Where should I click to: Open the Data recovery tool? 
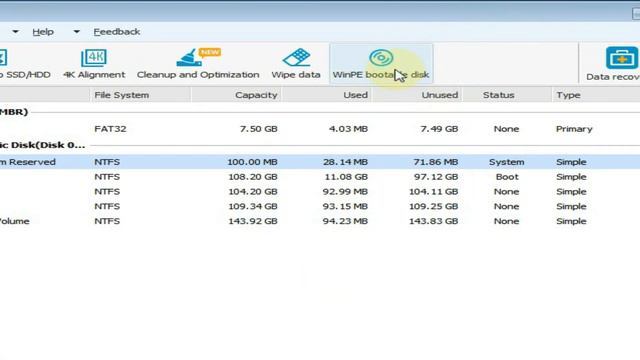(613, 64)
